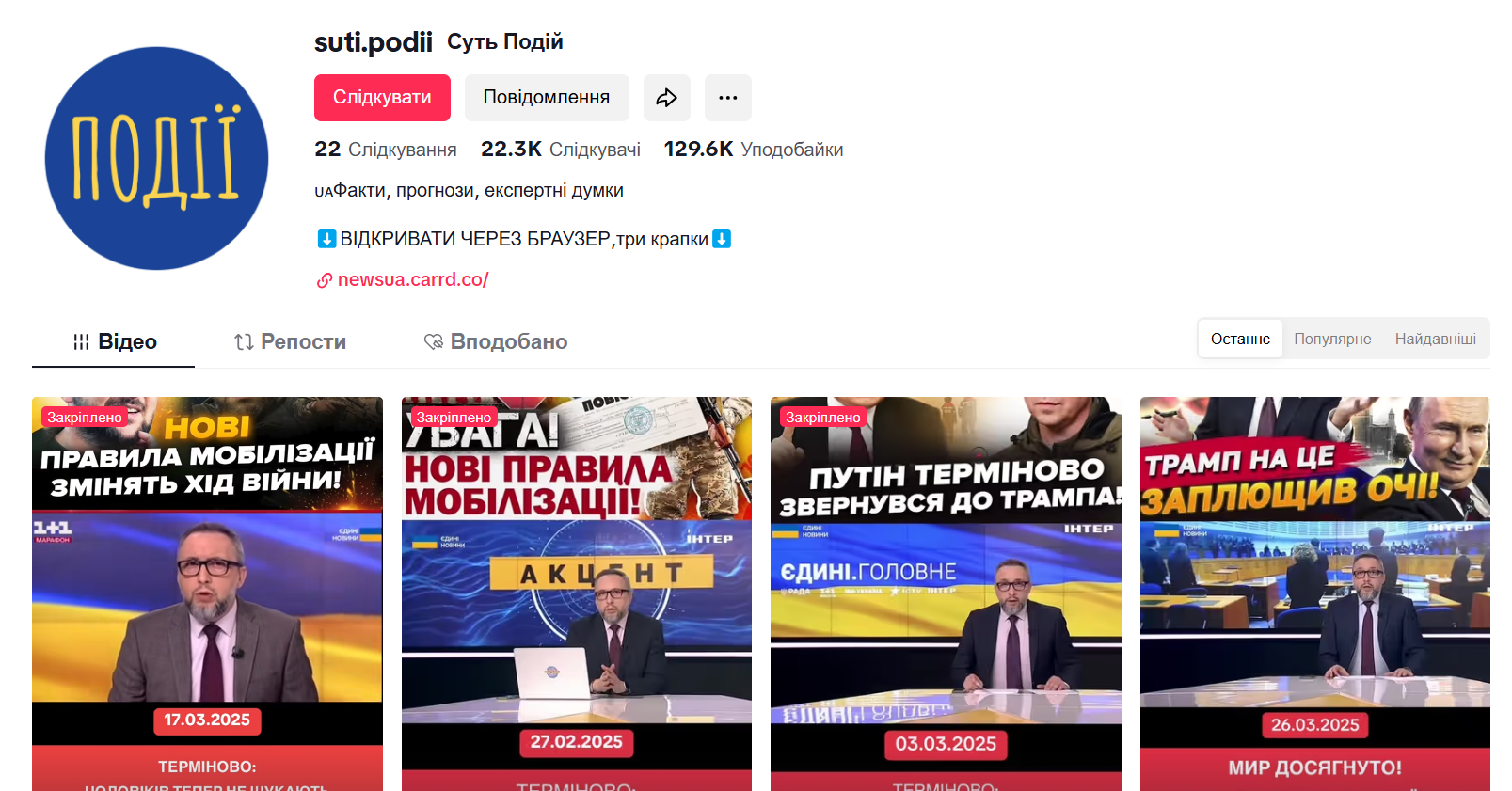Click Закріплено badge on first video
The height and width of the screenshot is (791, 1512).
pos(85,417)
